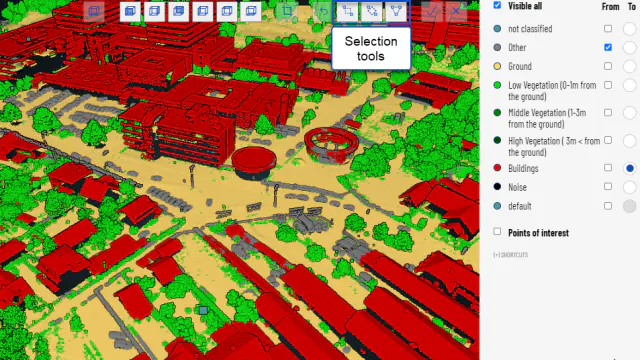
Task: Check From box for not classified
Action: click(608, 29)
